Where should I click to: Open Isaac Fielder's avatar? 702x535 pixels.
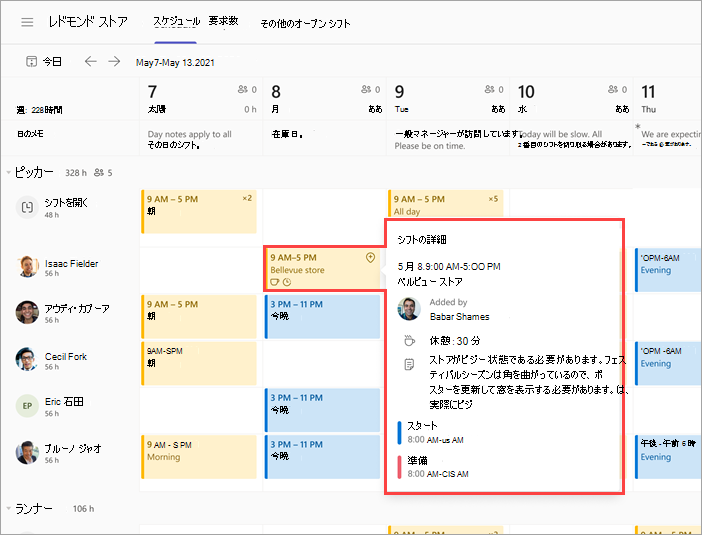pos(27,266)
